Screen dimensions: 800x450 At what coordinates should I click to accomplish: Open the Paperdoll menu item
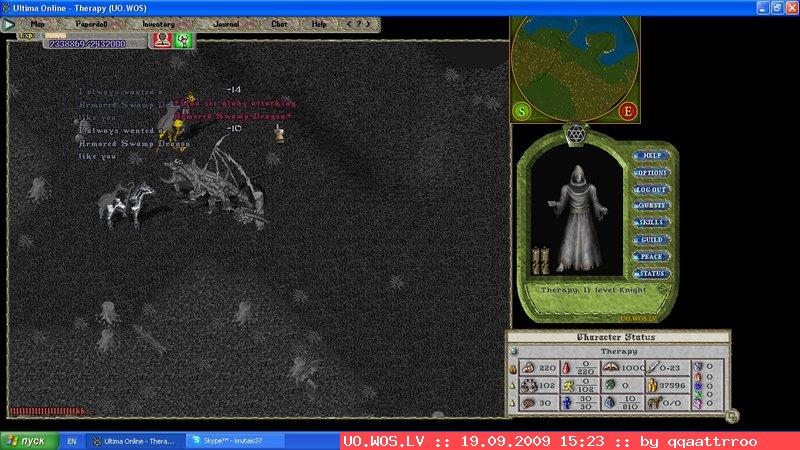(91, 24)
